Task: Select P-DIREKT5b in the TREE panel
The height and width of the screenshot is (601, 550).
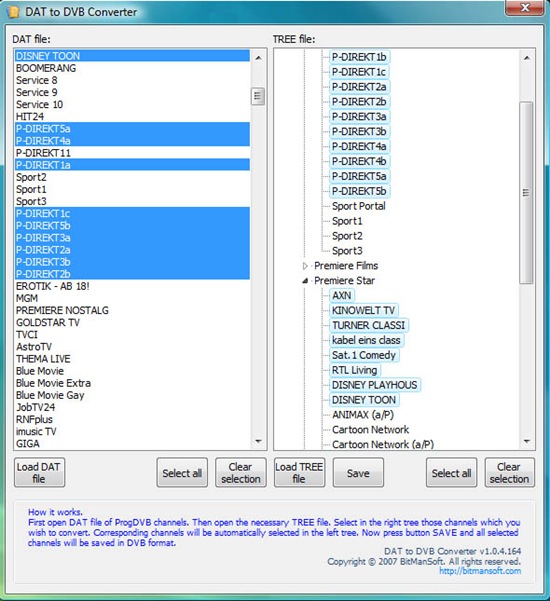Action: 359,191
